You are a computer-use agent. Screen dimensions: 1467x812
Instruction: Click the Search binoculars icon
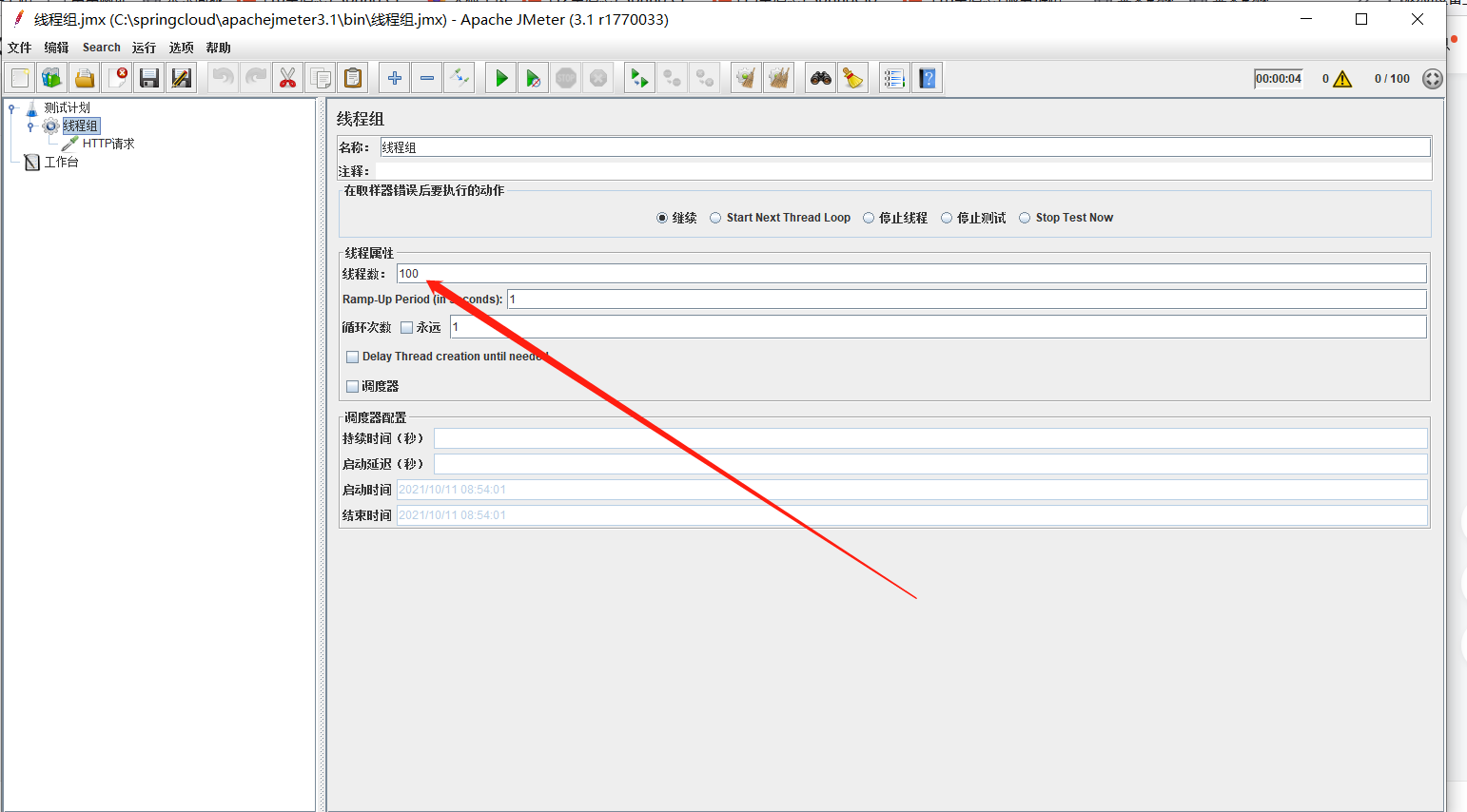point(821,78)
